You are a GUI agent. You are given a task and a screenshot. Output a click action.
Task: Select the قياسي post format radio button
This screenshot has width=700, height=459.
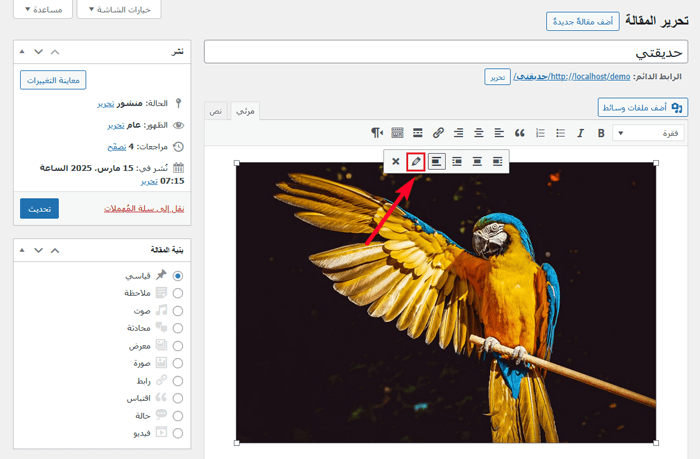(x=178, y=275)
